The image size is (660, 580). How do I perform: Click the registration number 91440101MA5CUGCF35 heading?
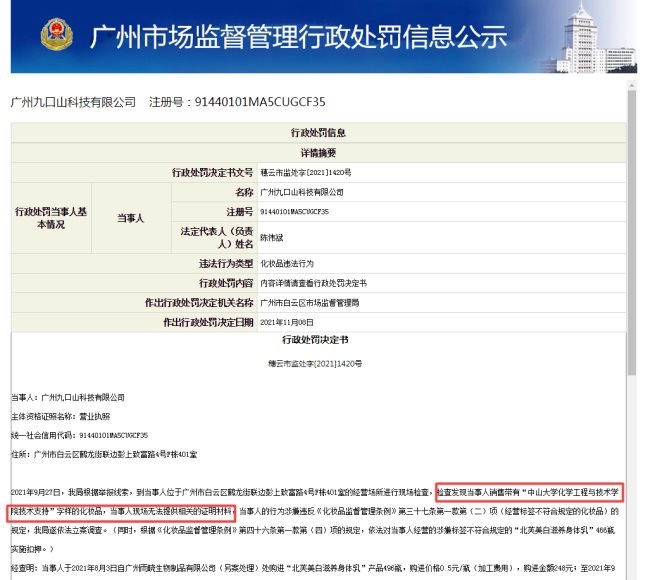coord(250,102)
